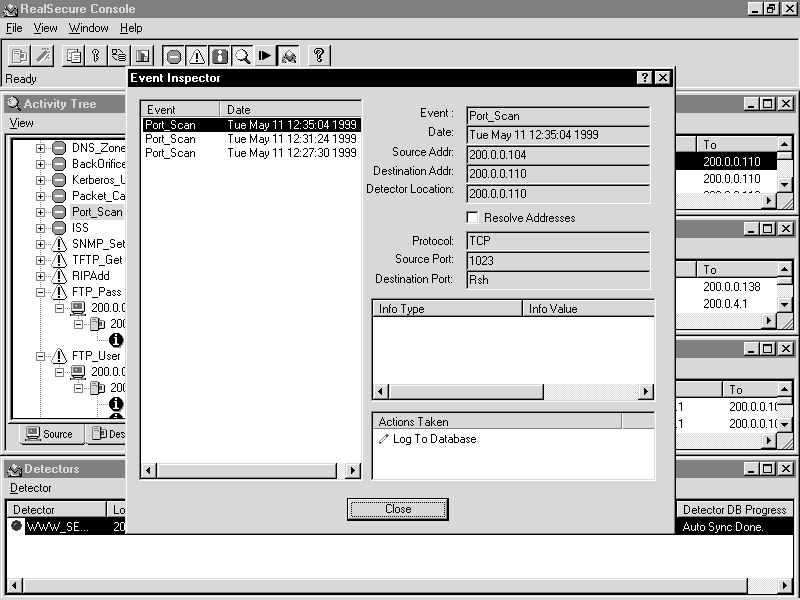Open the View menu in menu bar
Screen dimensions: 800x600
coord(46,28)
